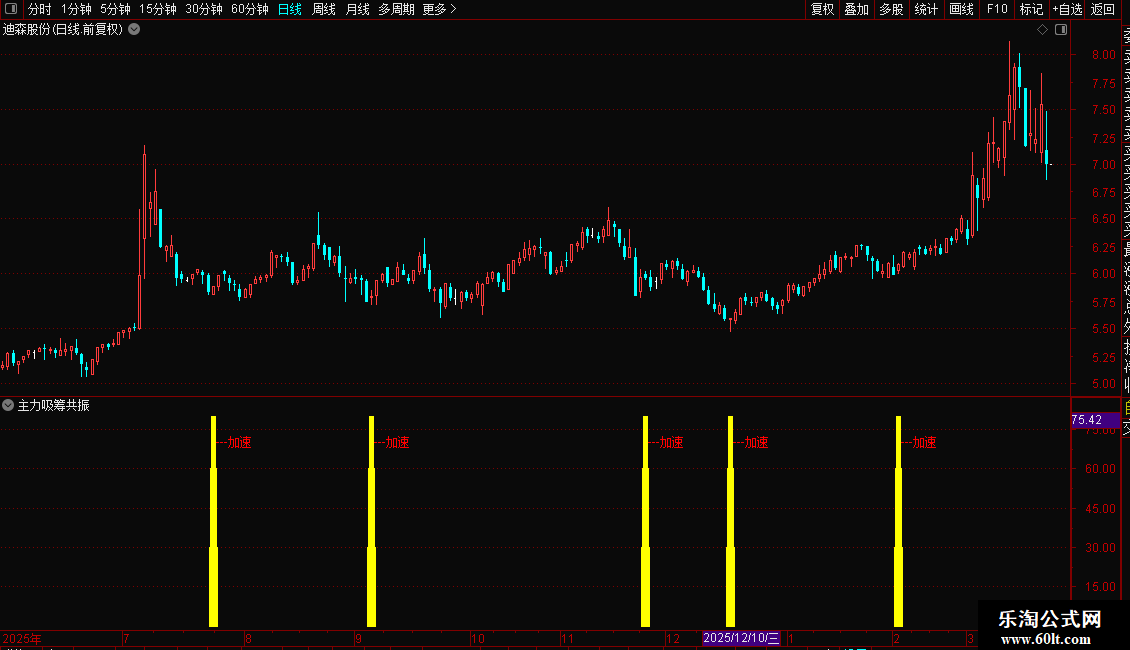Click the 加速 label beside 2025/12/10 bar
This screenshot has width=1130, height=650.
756,442
